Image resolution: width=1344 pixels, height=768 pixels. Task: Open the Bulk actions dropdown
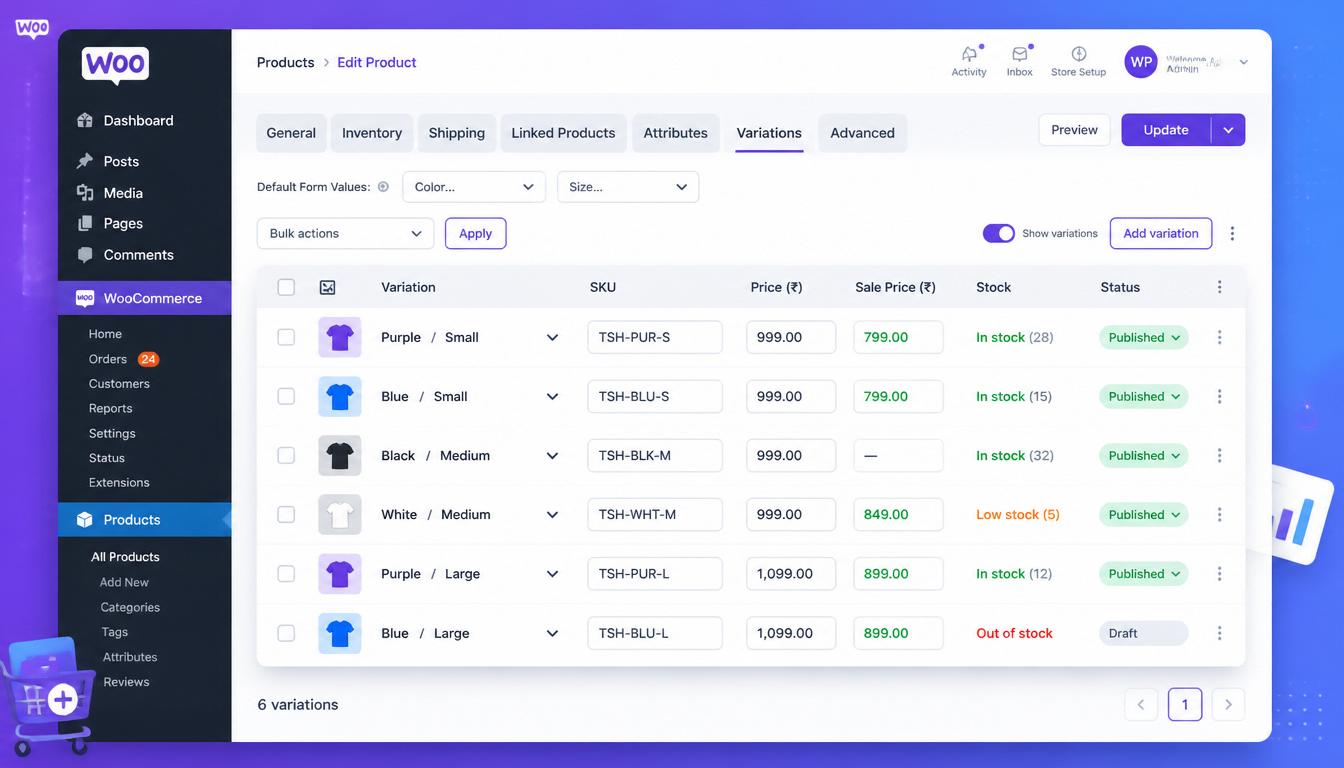[345, 233]
